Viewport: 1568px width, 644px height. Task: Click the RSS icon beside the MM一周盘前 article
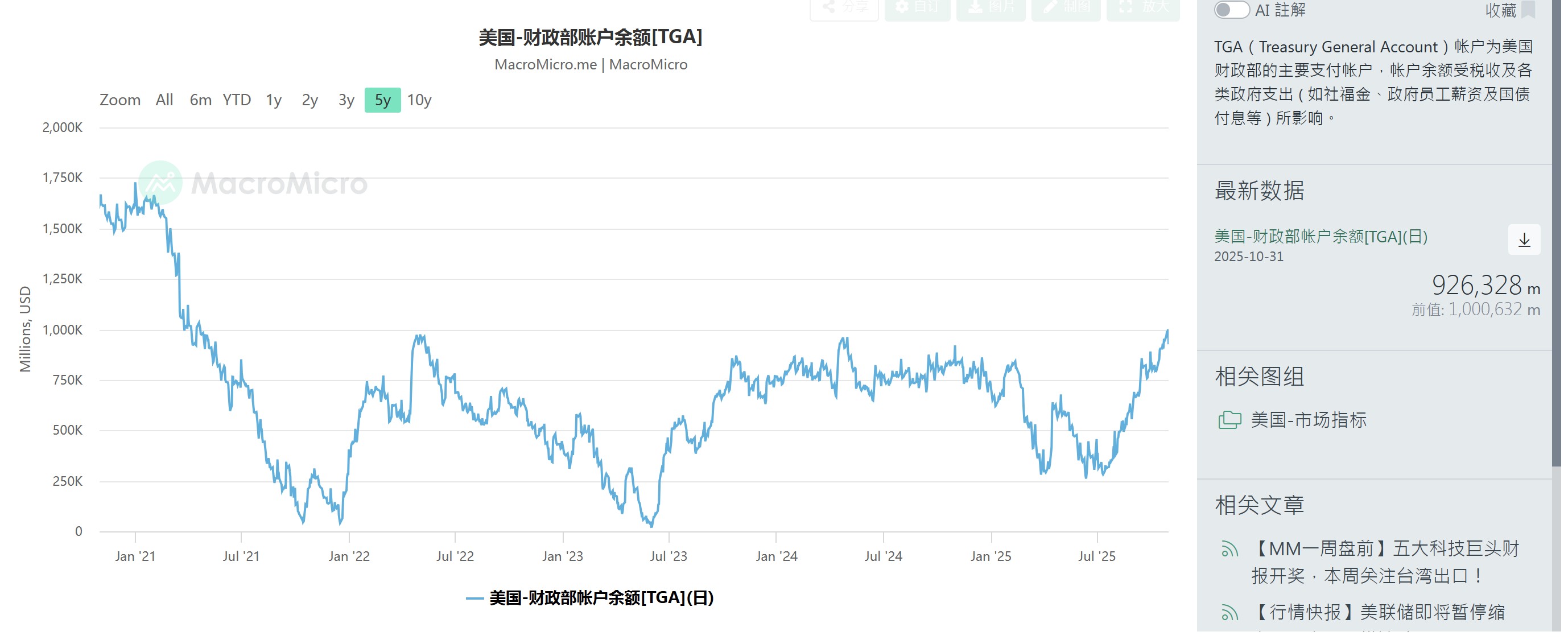[1229, 550]
